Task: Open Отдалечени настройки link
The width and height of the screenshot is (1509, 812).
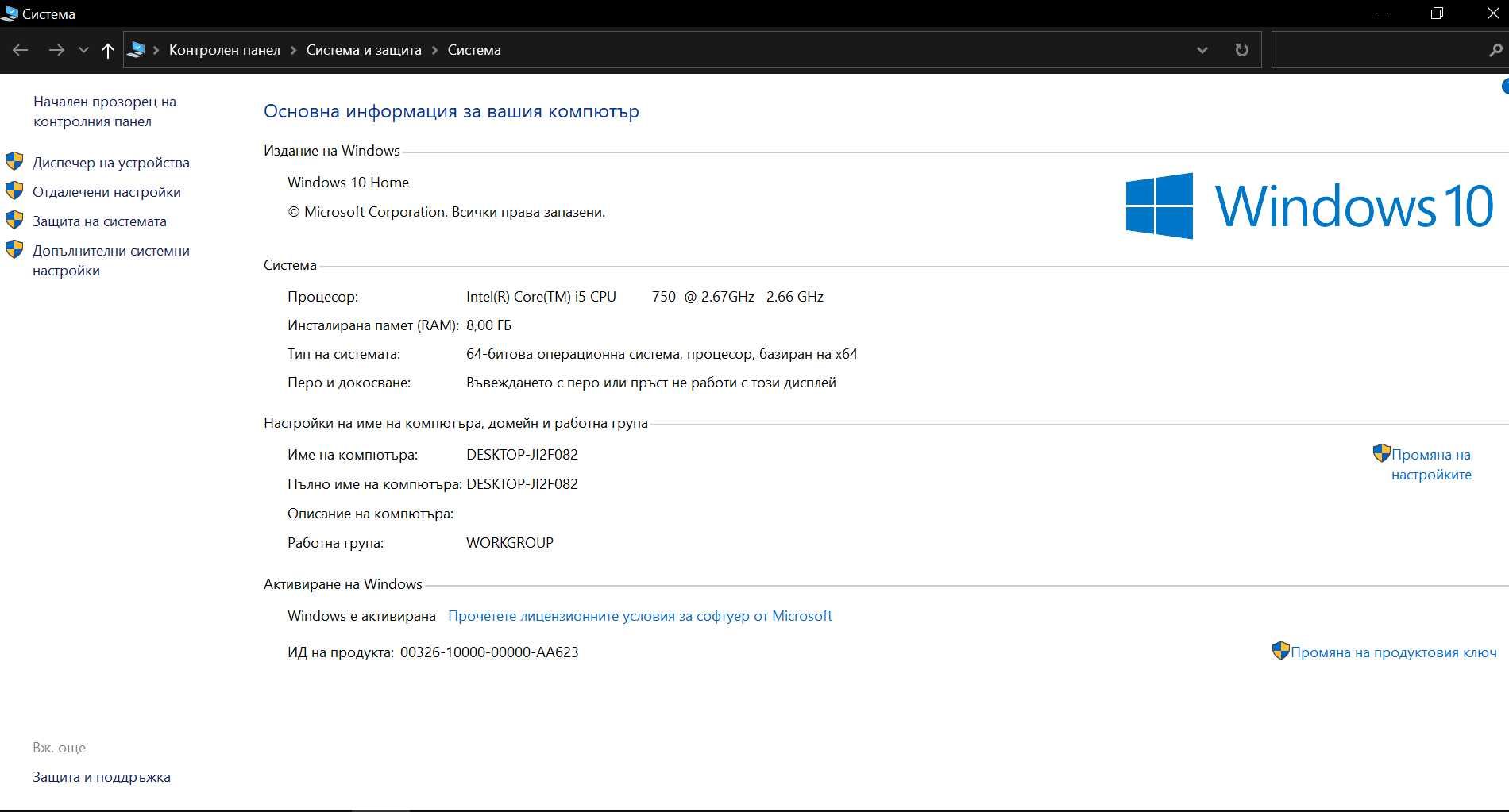Action: (x=106, y=192)
